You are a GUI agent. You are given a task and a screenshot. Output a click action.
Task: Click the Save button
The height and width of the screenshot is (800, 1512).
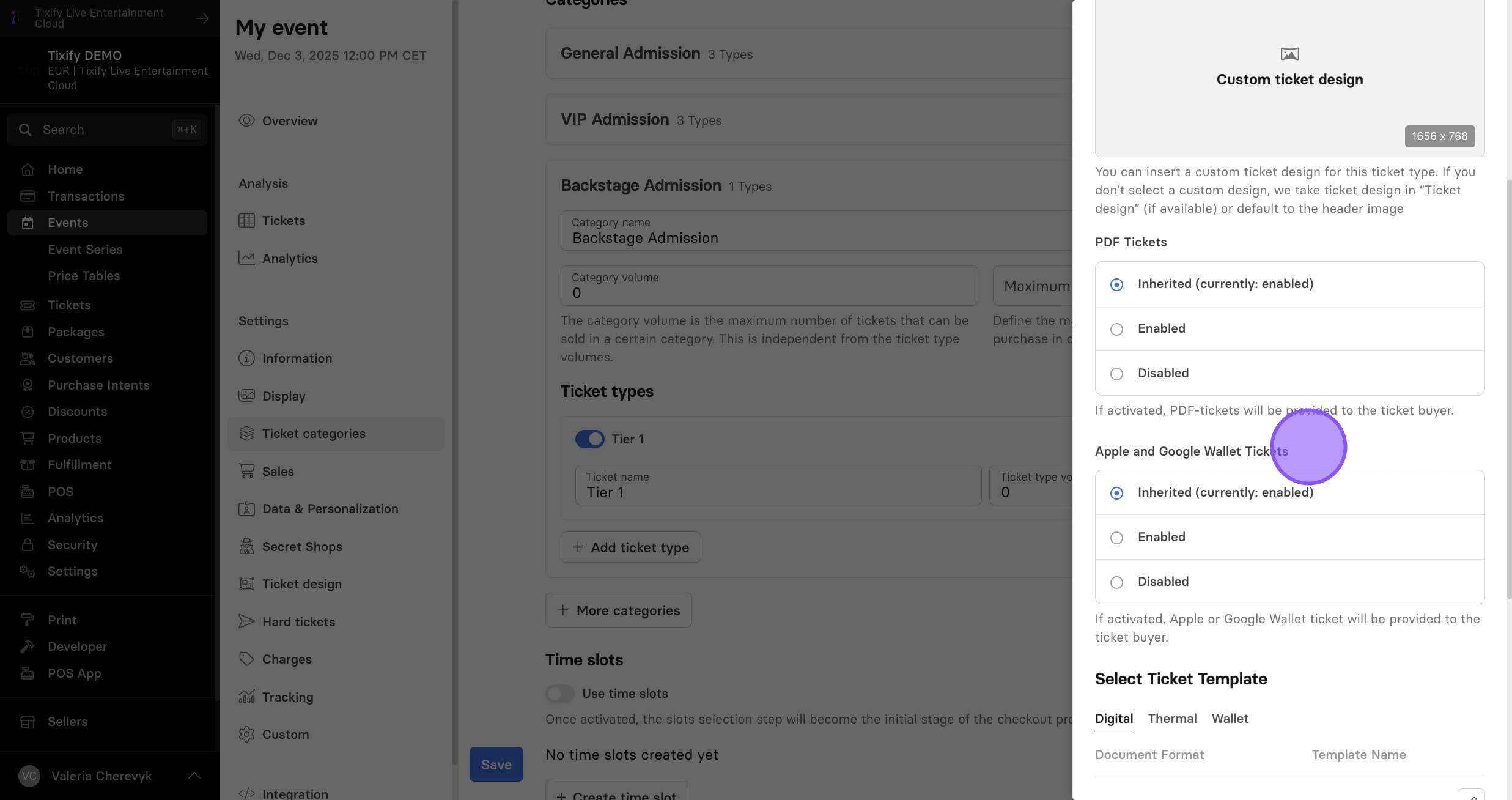pos(496,765)
